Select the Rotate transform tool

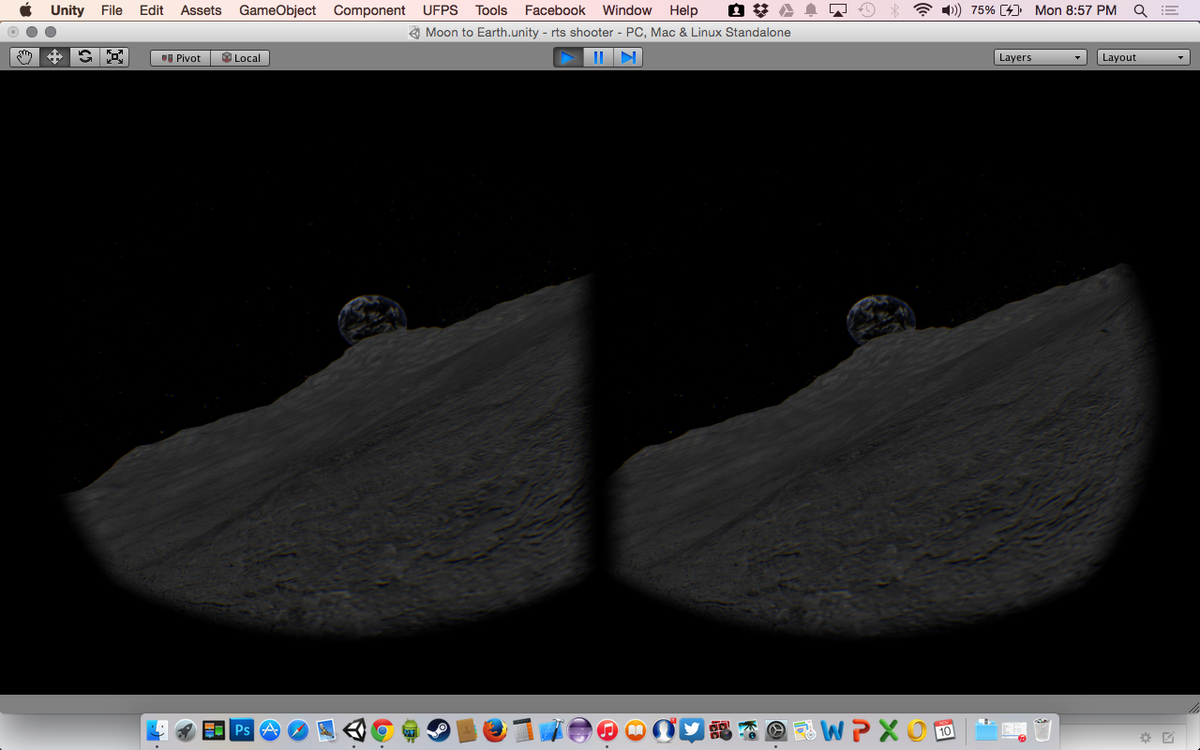86,58
